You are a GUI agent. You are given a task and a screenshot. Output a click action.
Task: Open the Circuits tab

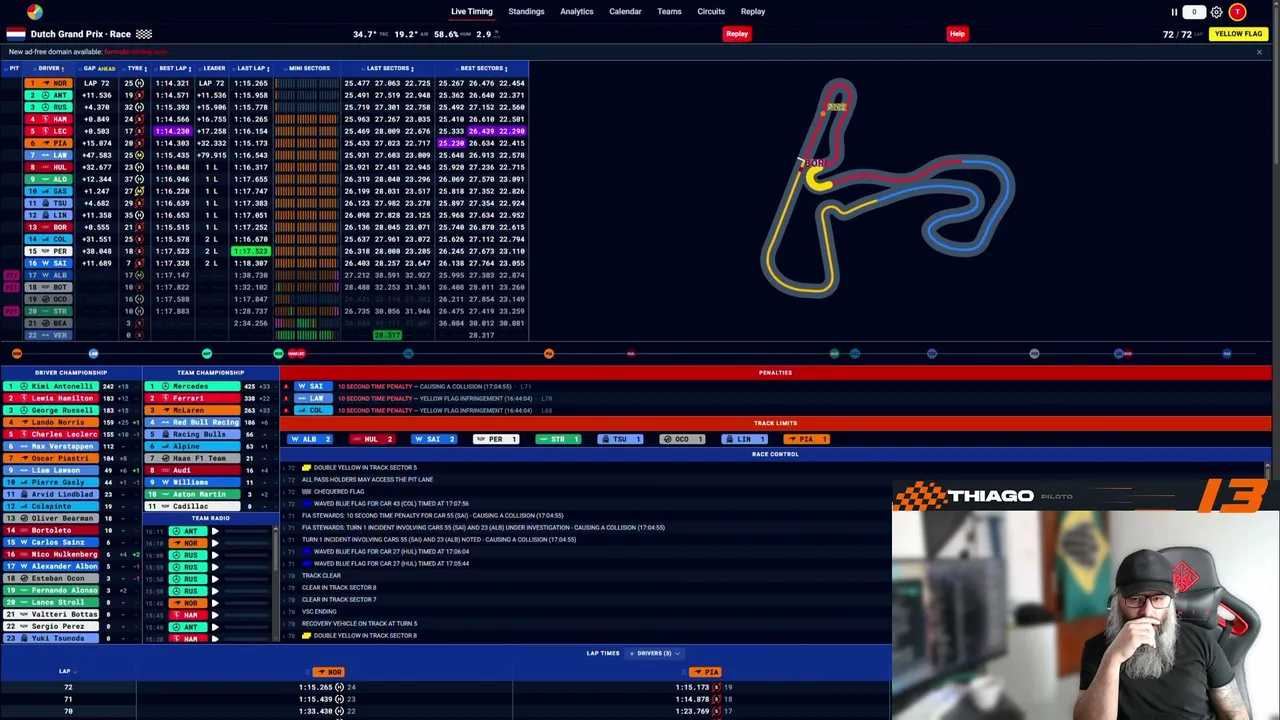pos(711,12)
